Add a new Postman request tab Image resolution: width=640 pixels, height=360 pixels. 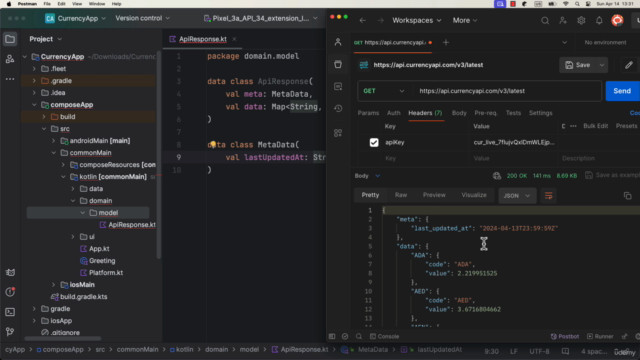pos(446,42)
